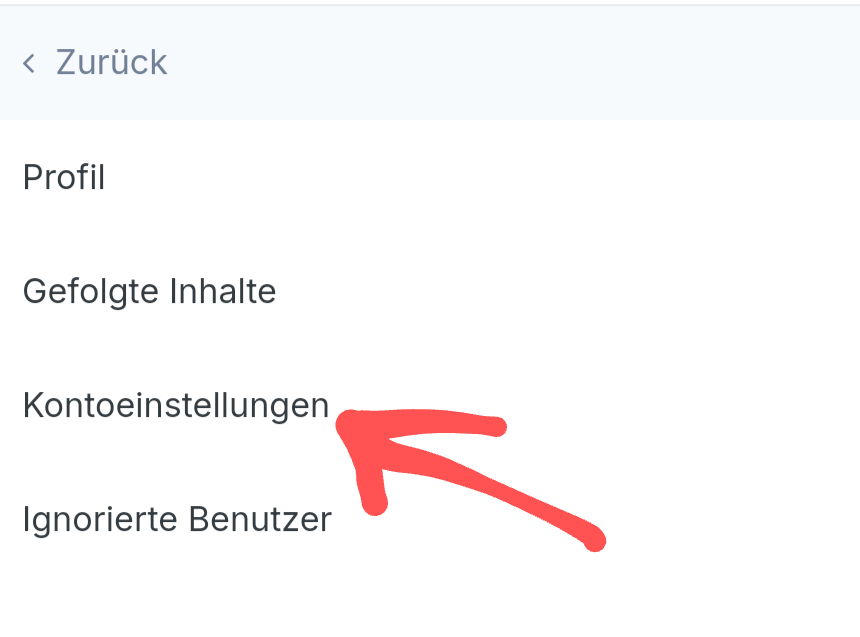The width and height of the screenshot is (860, 637).
Task: Click the Gefolgte Inhalte label
Action: click(x=149, y=292)
